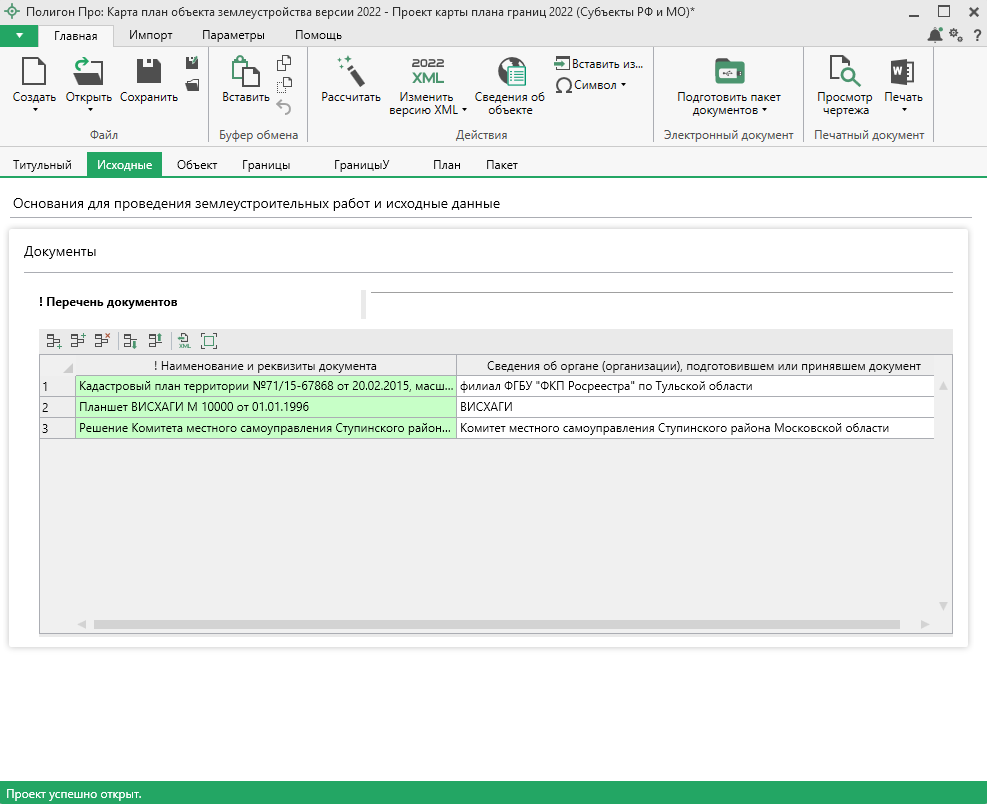Image resolution: width=987 pixels, height=804 pixels.
Task: Click the Сохранить floppy disk icon
Action: coord(149,71)
